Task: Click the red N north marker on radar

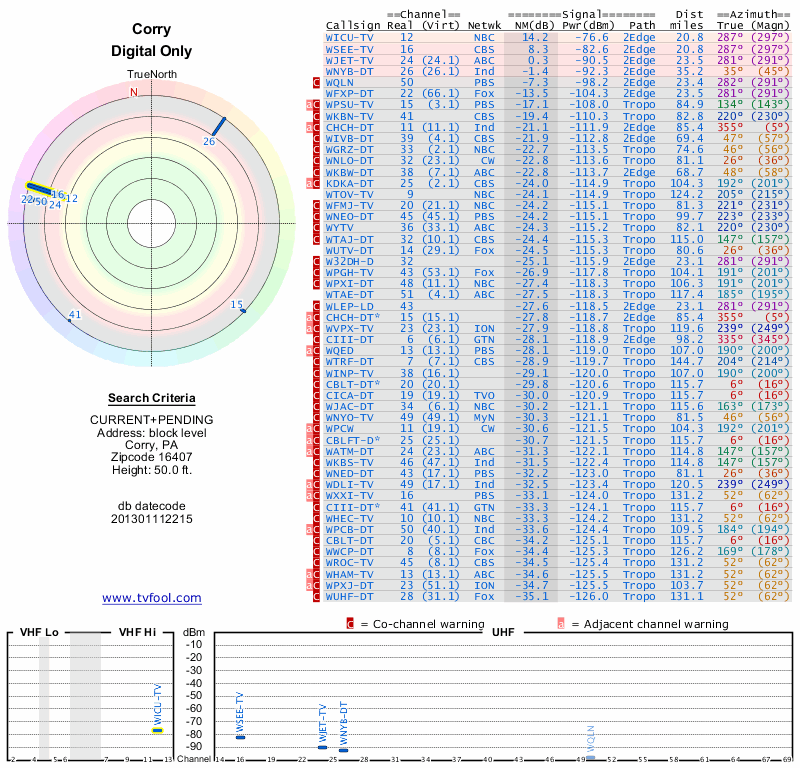Action: [134, 92]
